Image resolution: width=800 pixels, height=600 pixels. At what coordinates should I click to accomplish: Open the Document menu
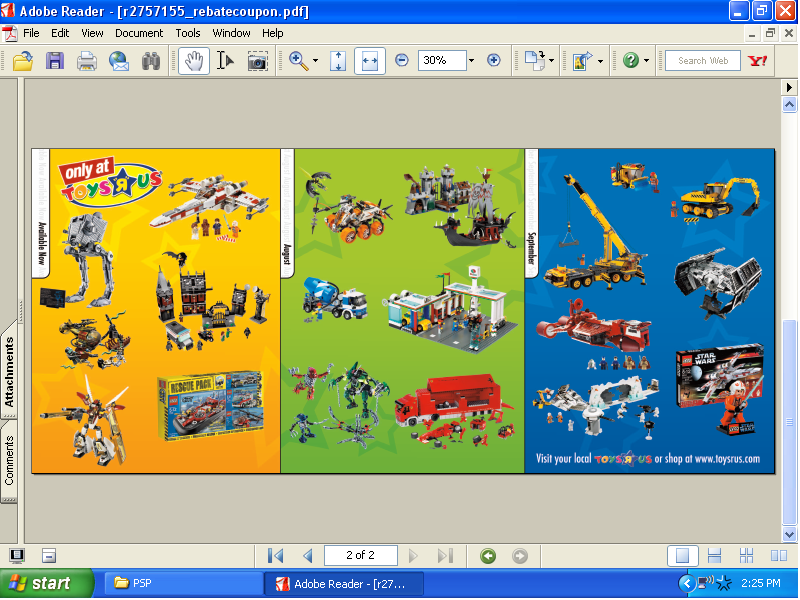(139, 33)
